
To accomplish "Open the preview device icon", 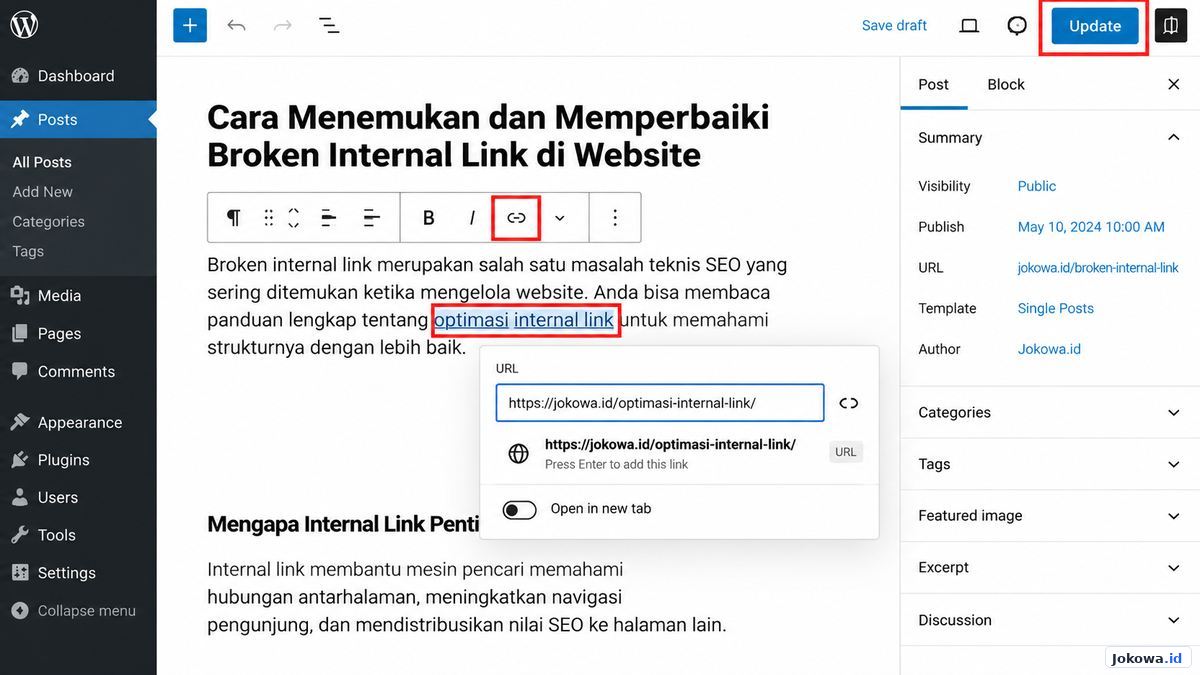I will click(969, 25).
